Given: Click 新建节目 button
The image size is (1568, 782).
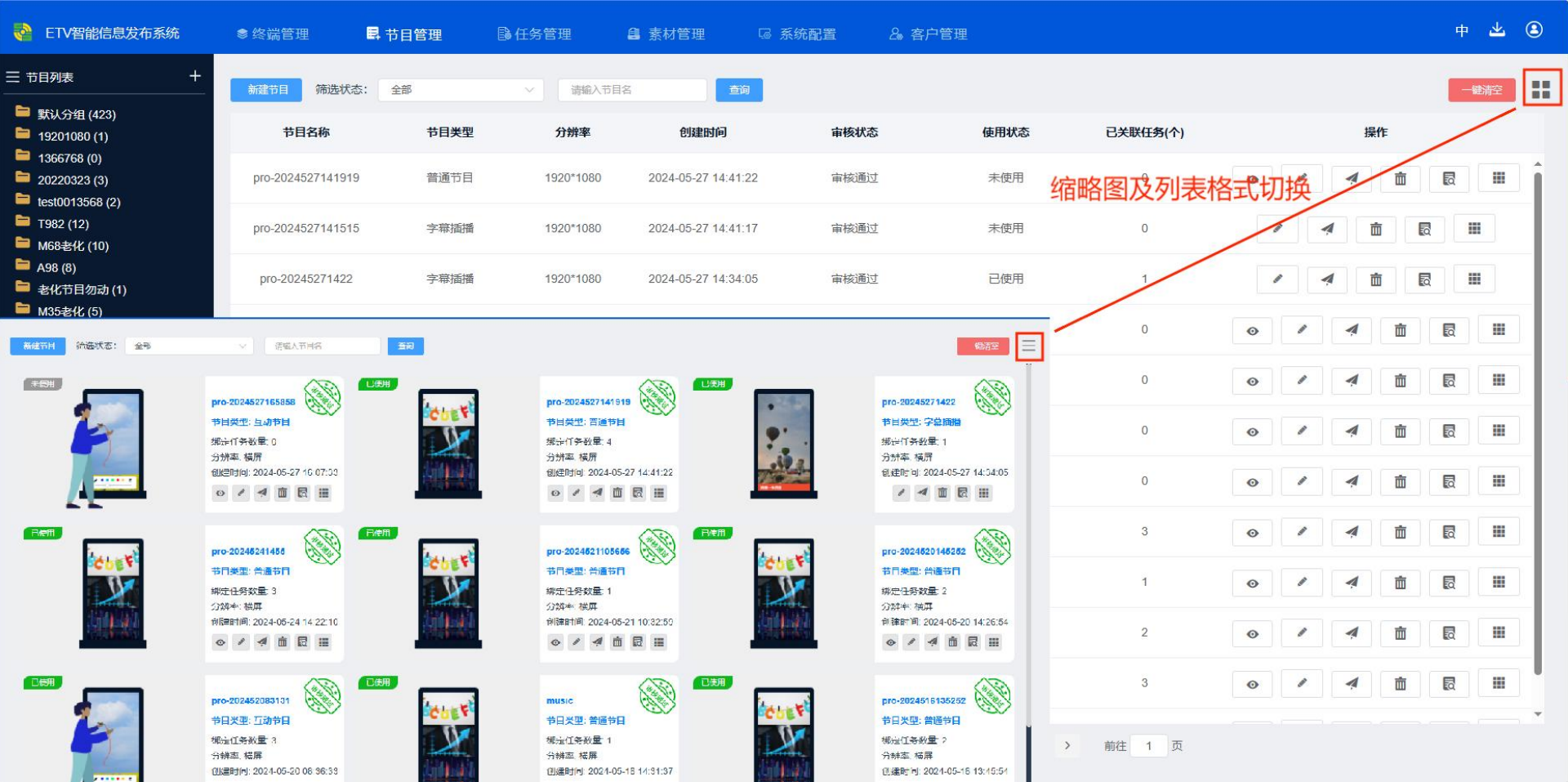Looking at the screenshot, I should 266,90.
